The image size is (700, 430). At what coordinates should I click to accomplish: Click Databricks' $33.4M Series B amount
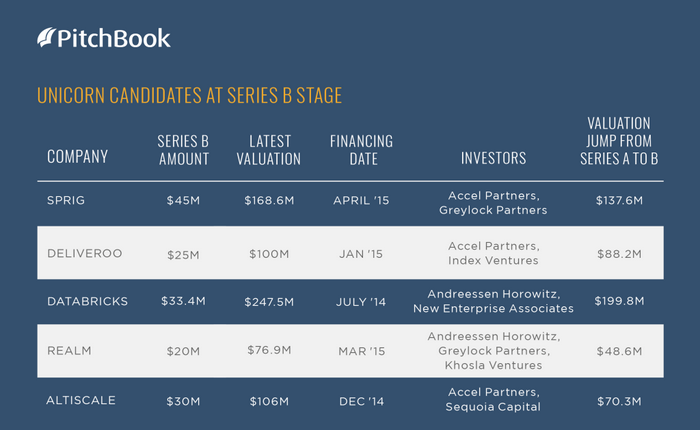(183, 301)
